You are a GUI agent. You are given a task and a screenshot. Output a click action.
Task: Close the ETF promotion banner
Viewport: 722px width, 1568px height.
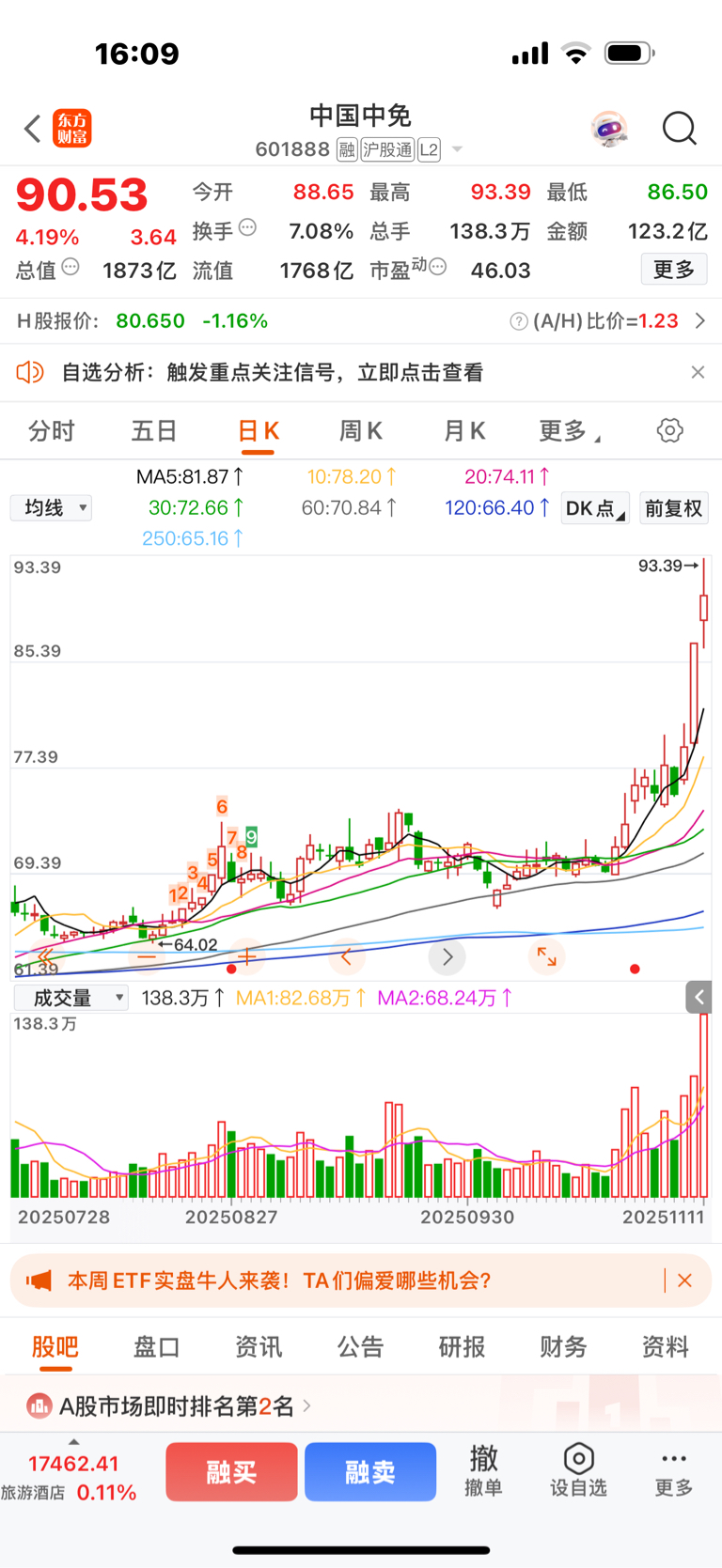point(684,1281)
